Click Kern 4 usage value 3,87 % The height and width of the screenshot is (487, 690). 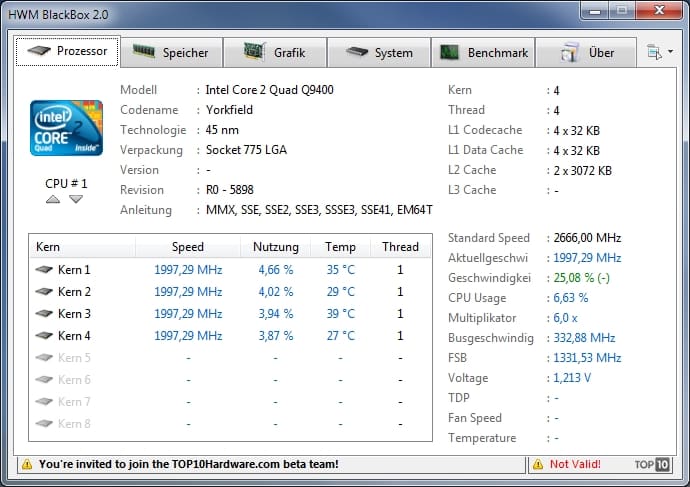point(276,336)
